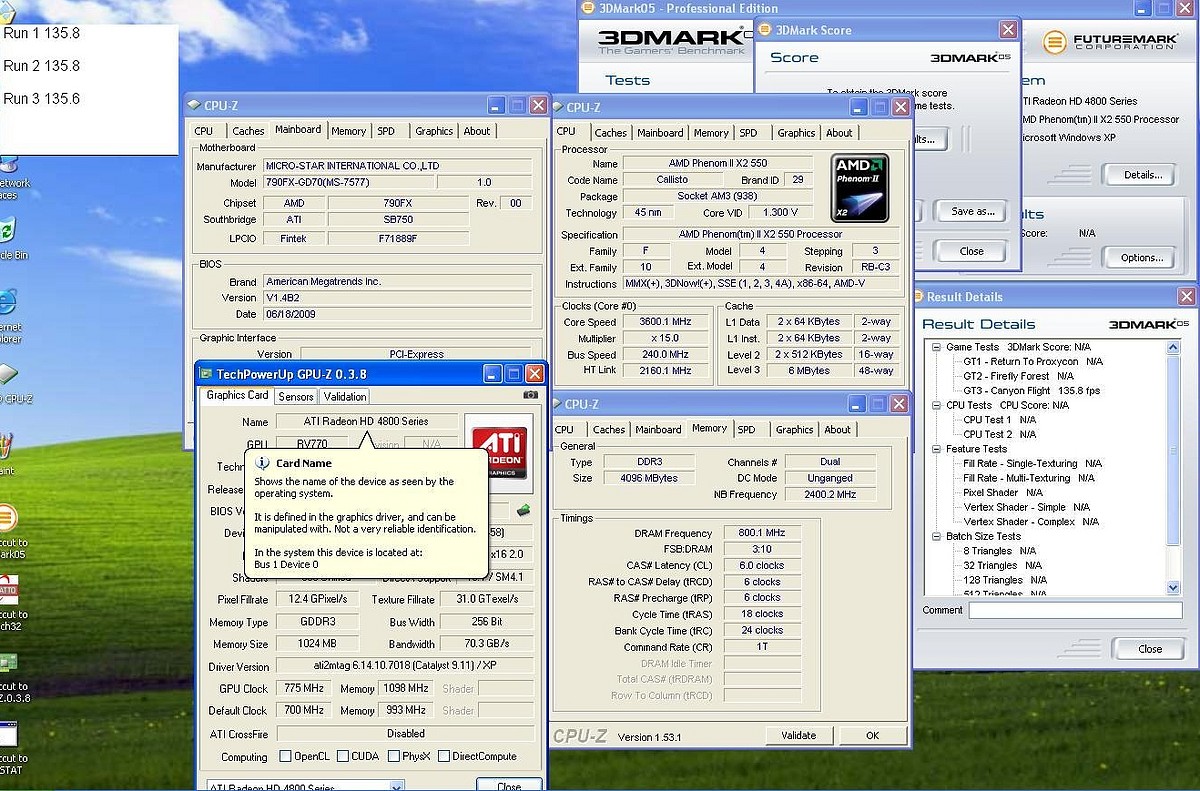The height and width of the screenshot is (791, 1200).
Task: Enable the OpenCL checkbox
Action: [286, 756]
